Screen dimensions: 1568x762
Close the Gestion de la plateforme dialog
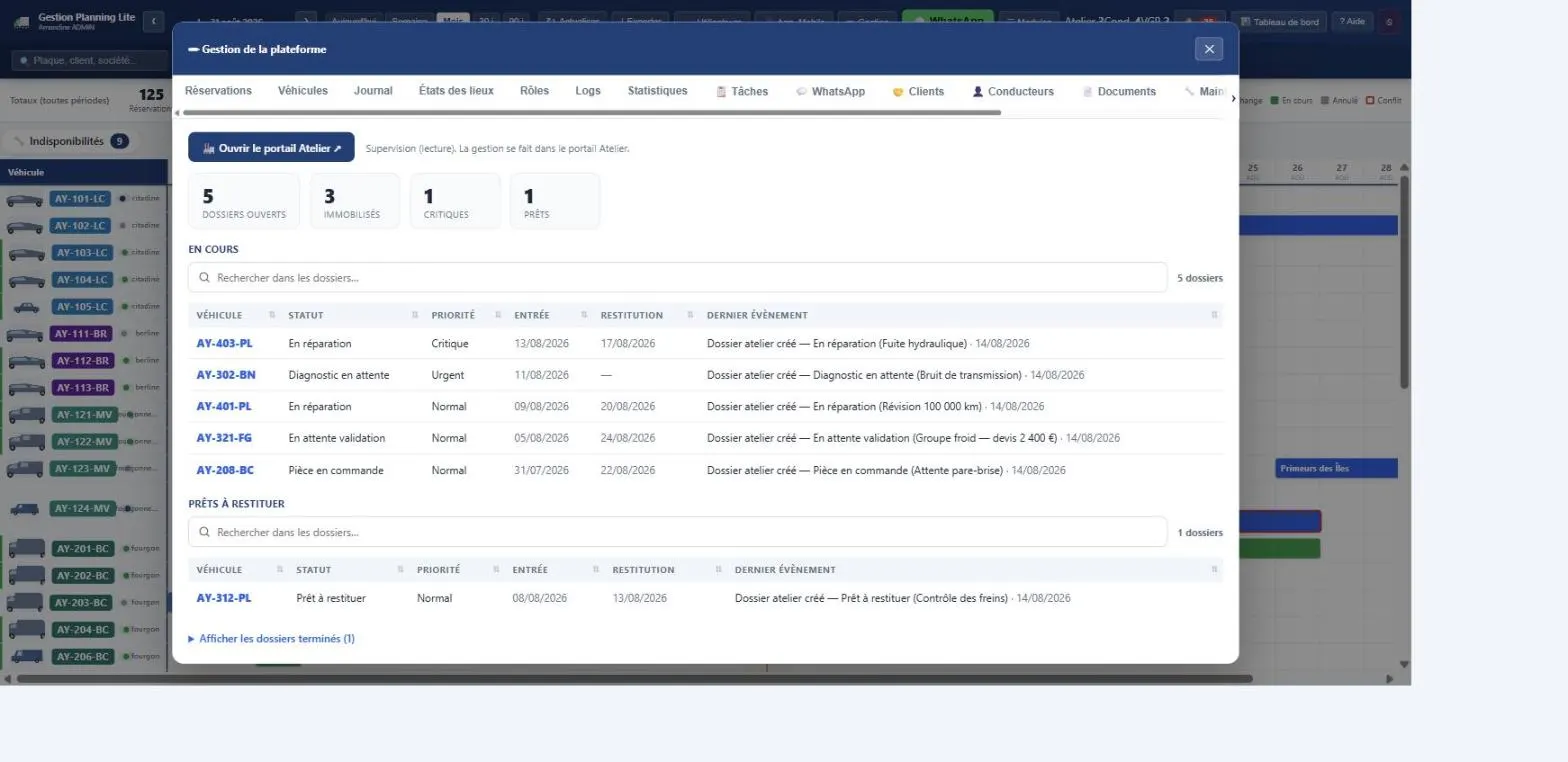pyautogui.click(x=1208, y=49)
